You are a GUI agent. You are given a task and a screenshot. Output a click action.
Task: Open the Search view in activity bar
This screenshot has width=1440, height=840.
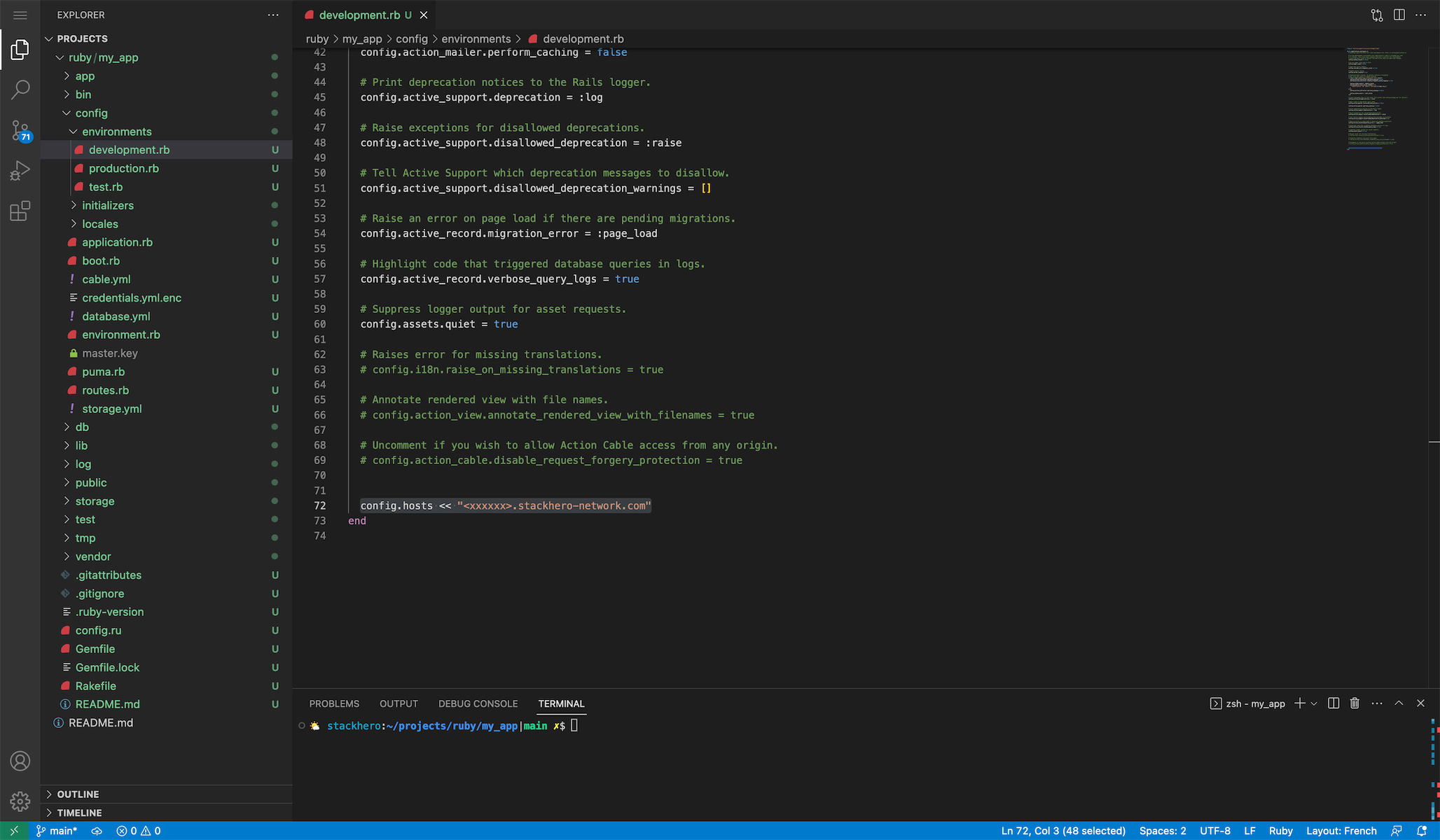tap(20, 90)
